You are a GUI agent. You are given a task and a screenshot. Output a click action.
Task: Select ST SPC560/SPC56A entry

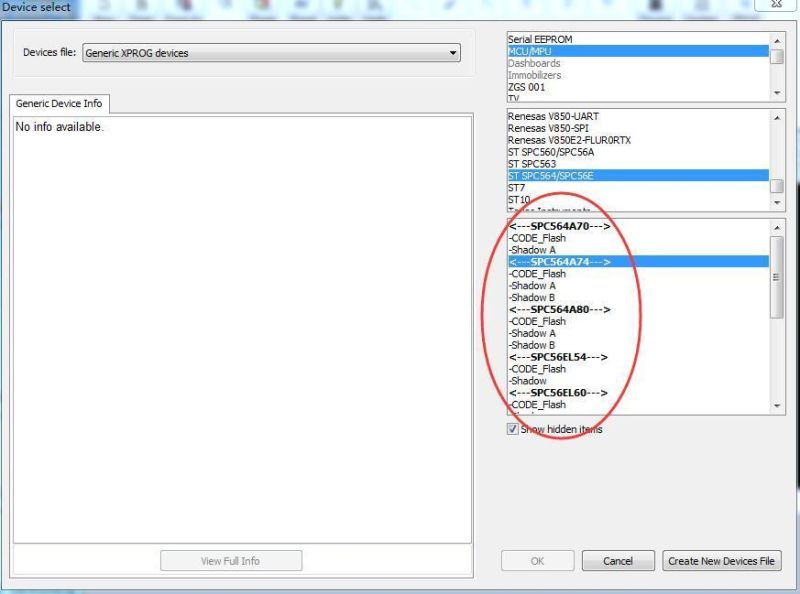point(638,152)
